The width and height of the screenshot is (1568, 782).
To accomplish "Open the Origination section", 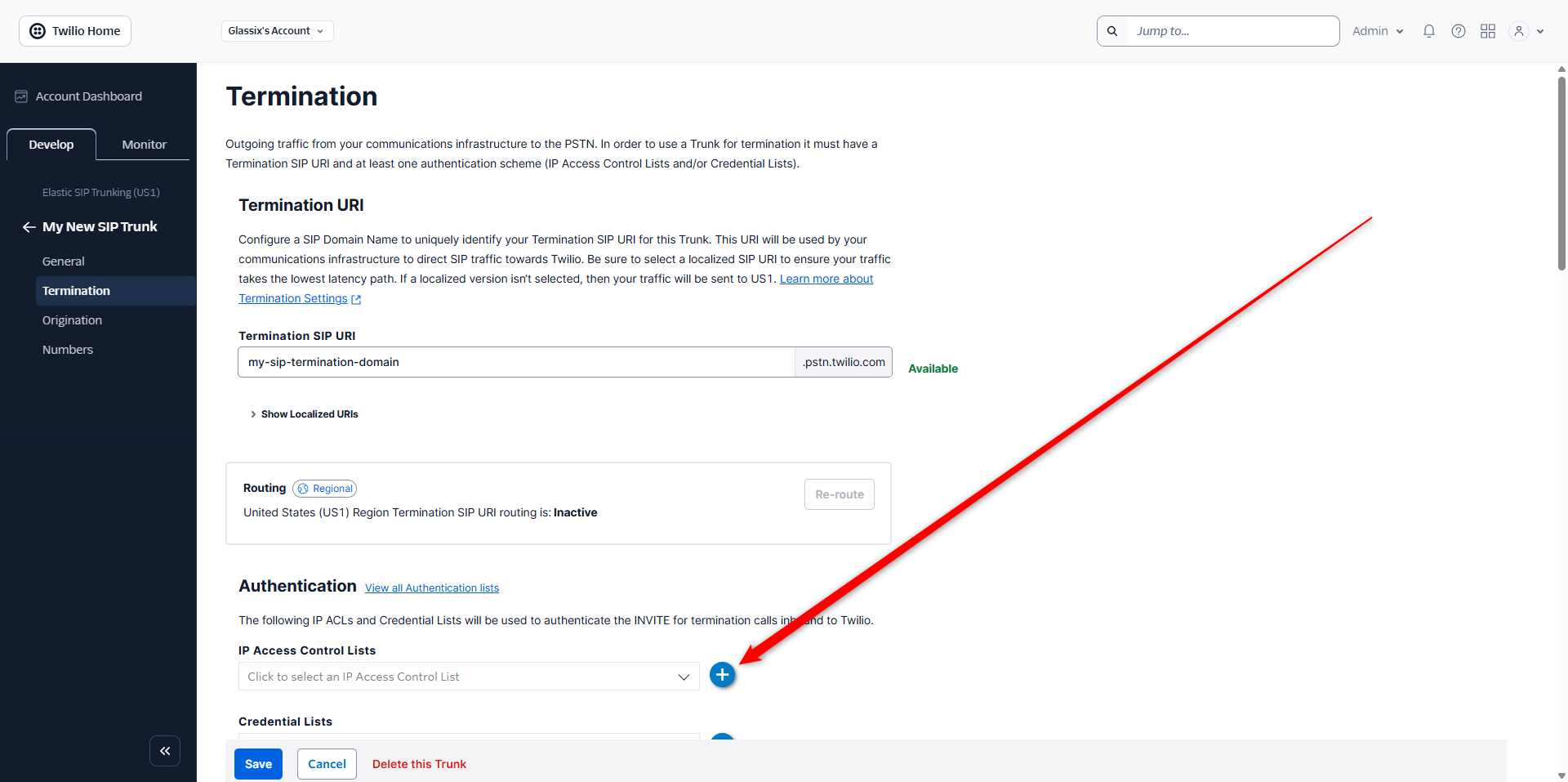I will pos(73,320).
